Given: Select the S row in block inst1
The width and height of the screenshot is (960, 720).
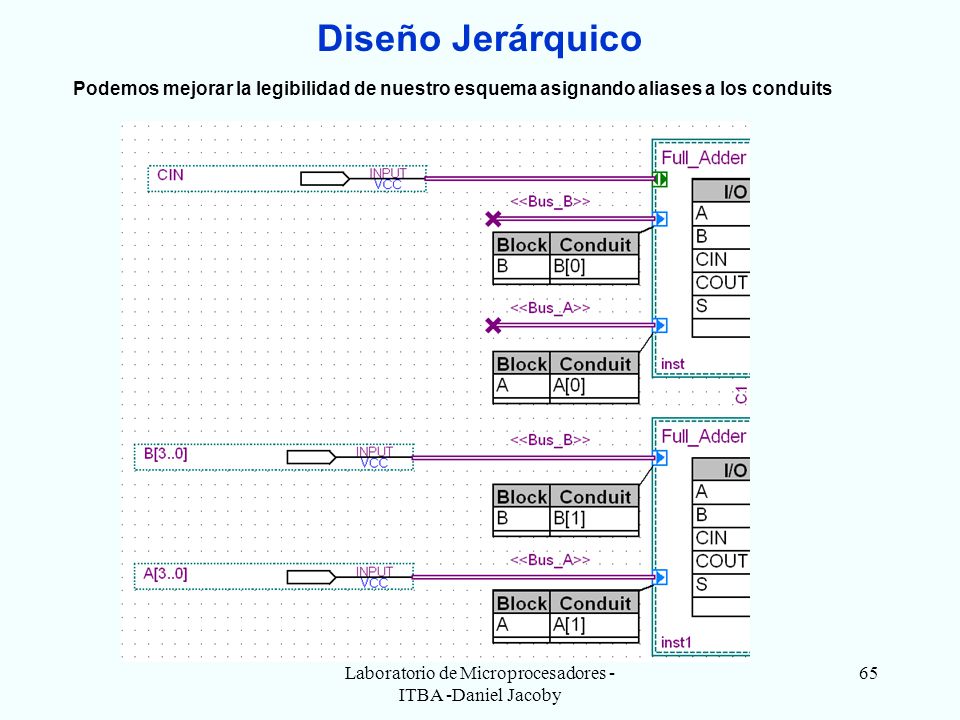Looking at the screenshot, I should 721,585.
